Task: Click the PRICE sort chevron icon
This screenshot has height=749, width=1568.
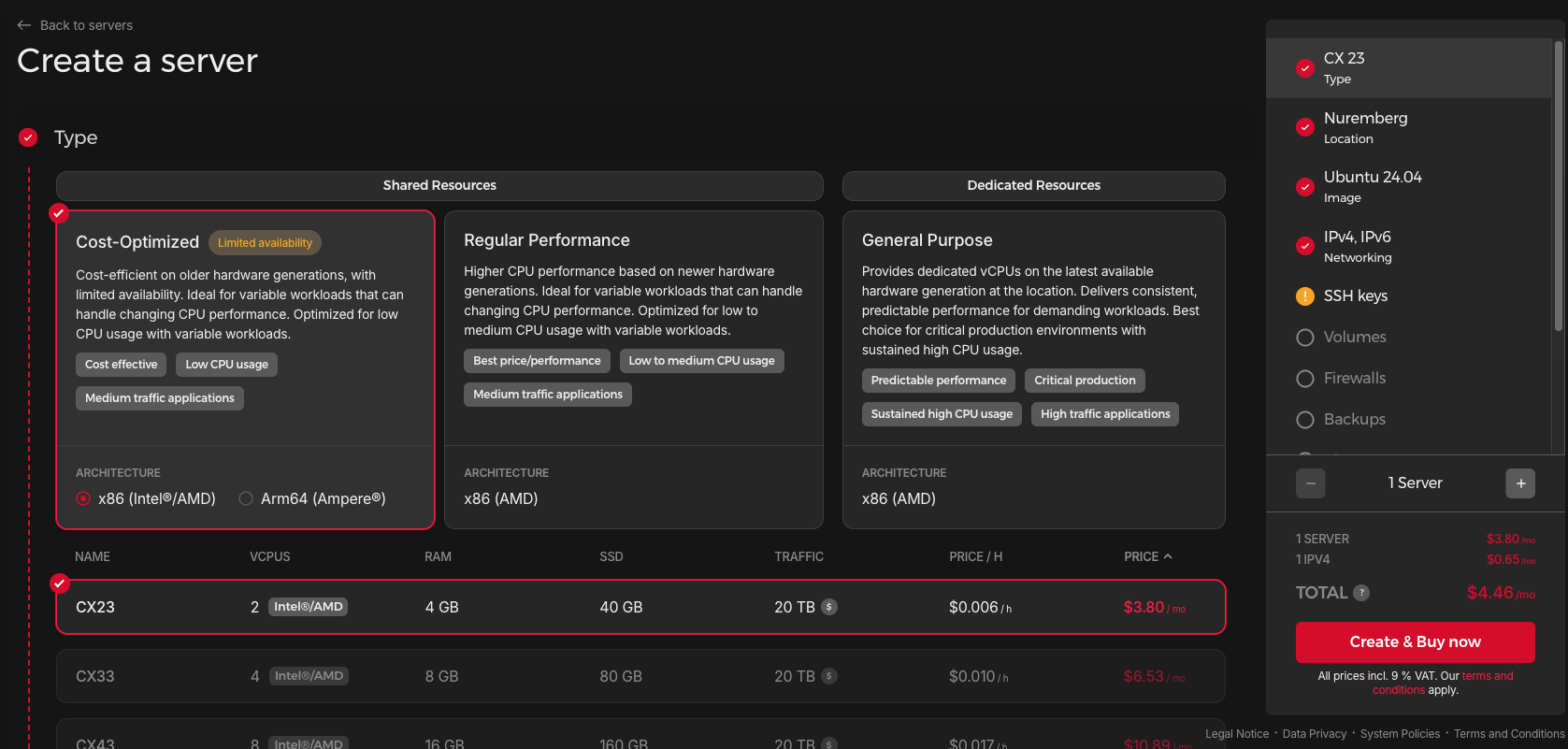Action: click(1168, 556)
